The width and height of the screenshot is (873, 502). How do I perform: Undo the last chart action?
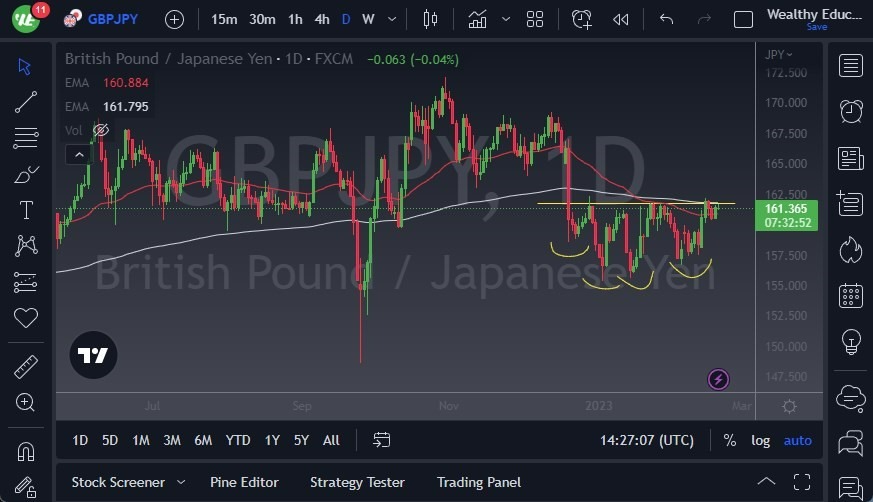[x=666, y=19]
